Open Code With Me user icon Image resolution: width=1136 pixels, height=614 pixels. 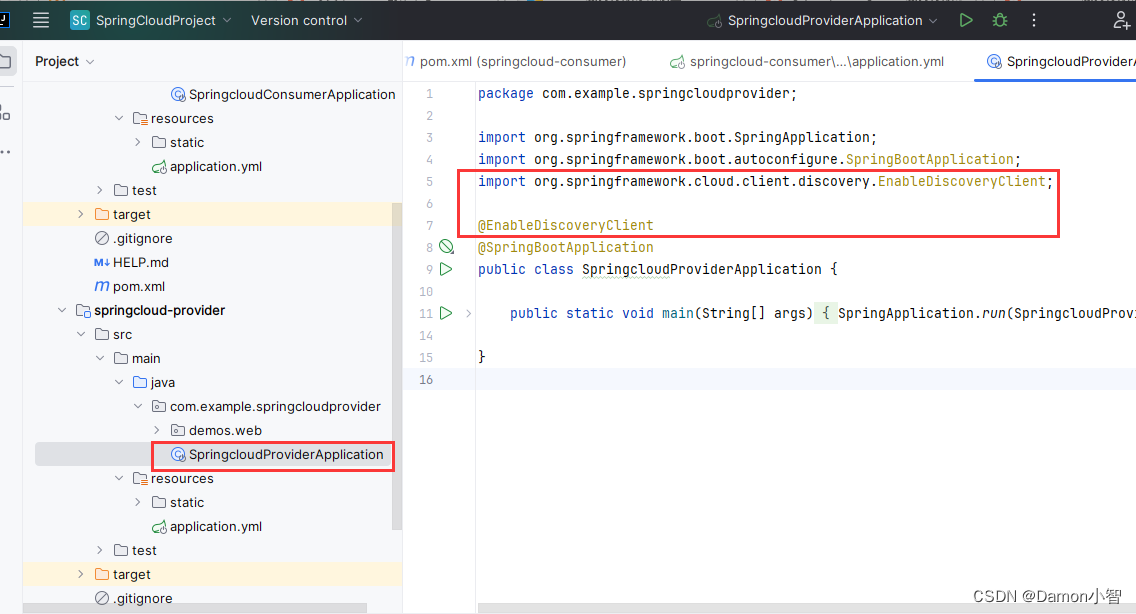tap(1122, 19)
